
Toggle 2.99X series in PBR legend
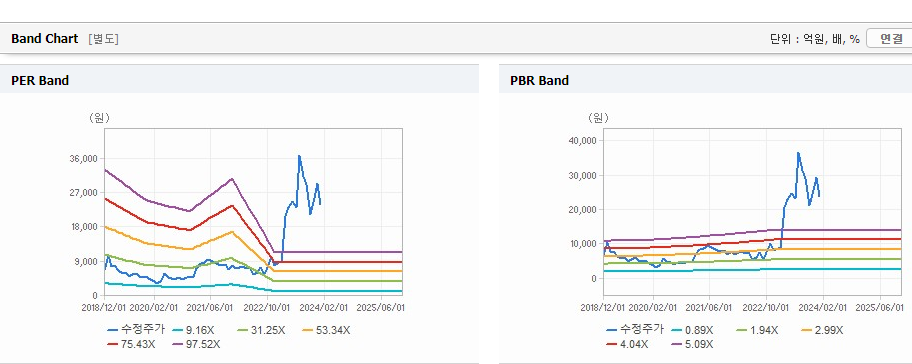click(x=822, y=330)
